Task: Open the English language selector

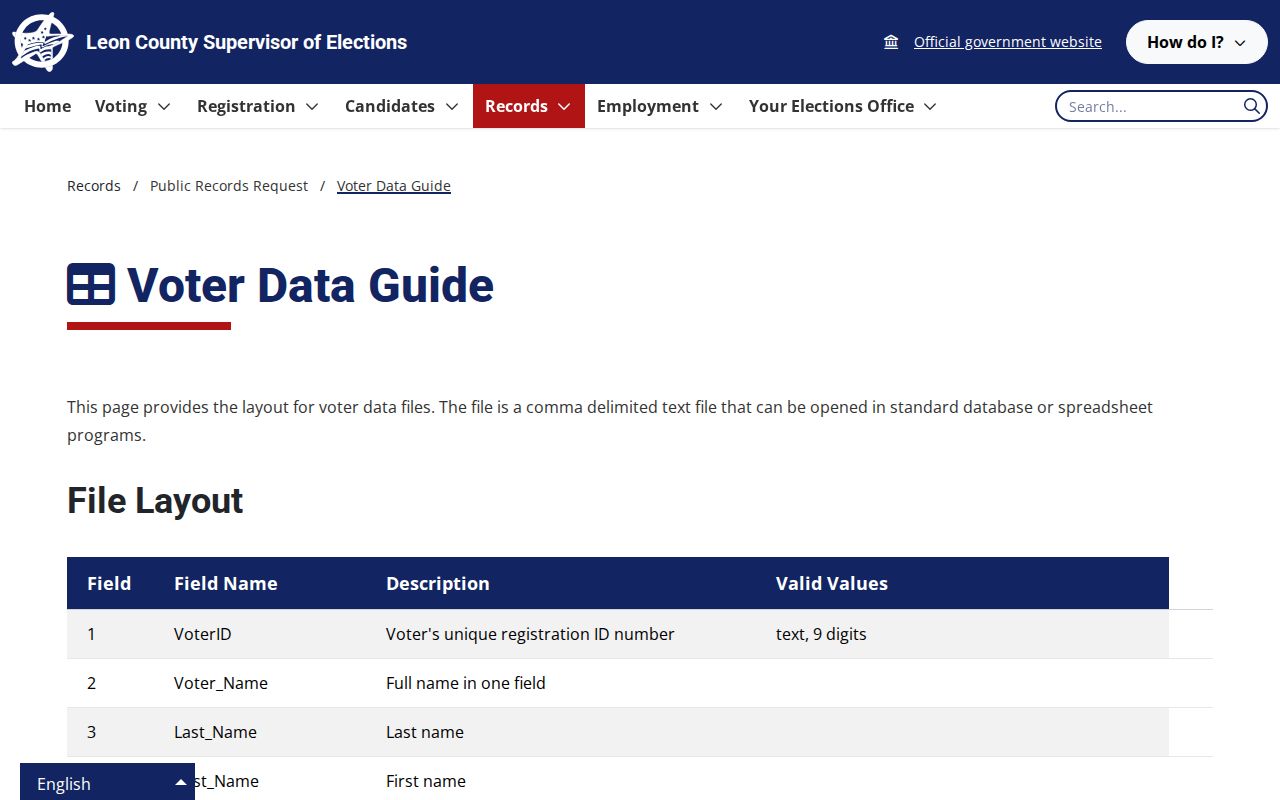Action: tap(107, 783)
